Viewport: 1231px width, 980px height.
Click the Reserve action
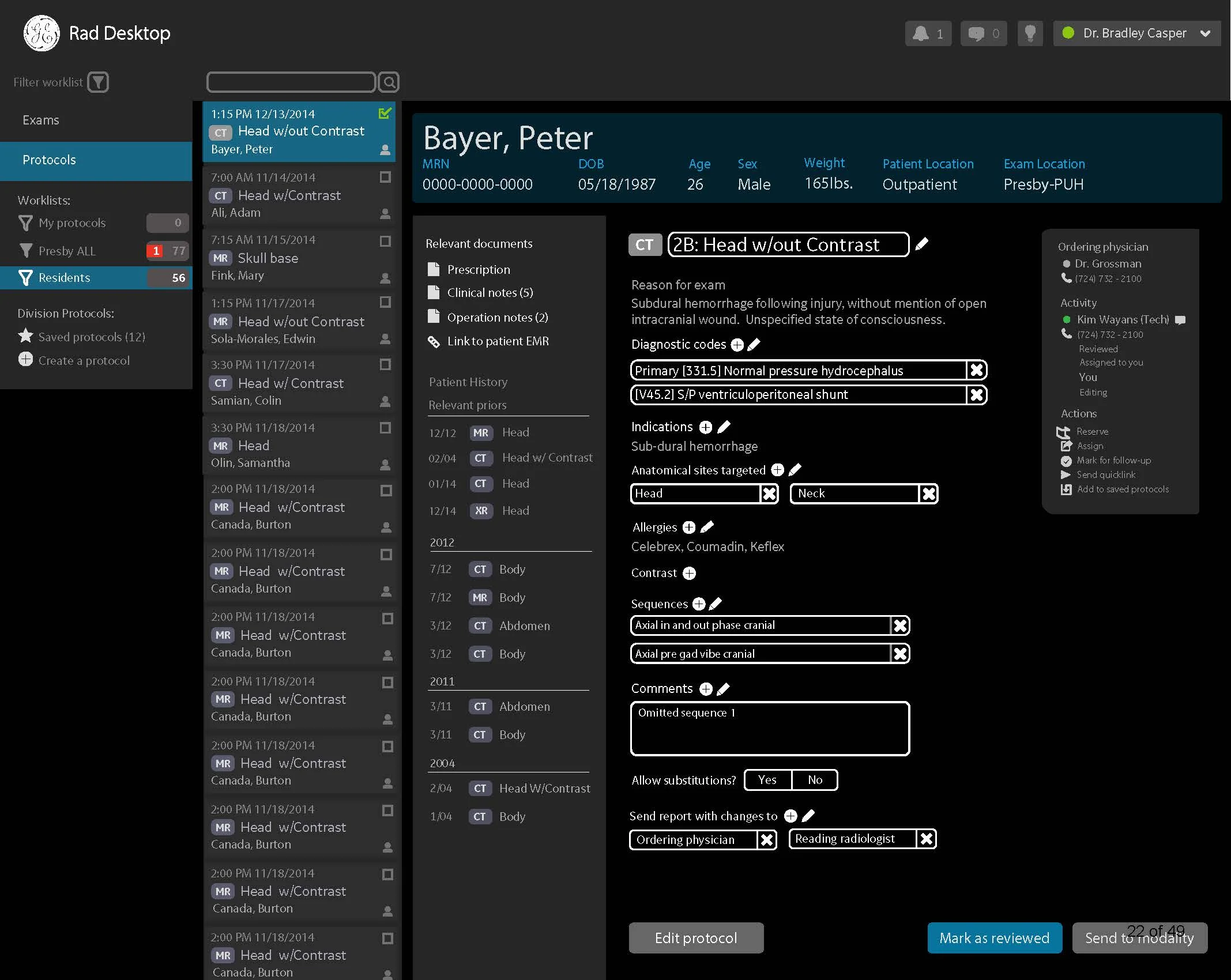pos(1082,432)
